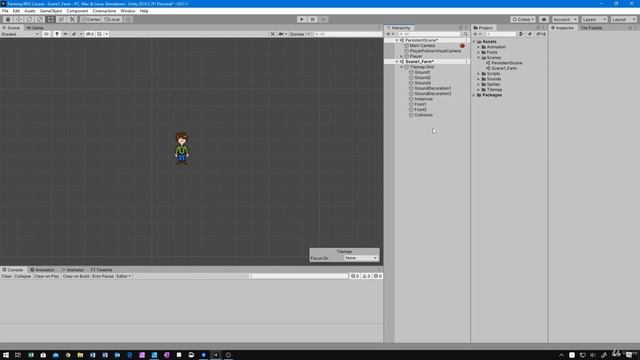
Task: Click the Project search field
Action: tap(501, 34)
